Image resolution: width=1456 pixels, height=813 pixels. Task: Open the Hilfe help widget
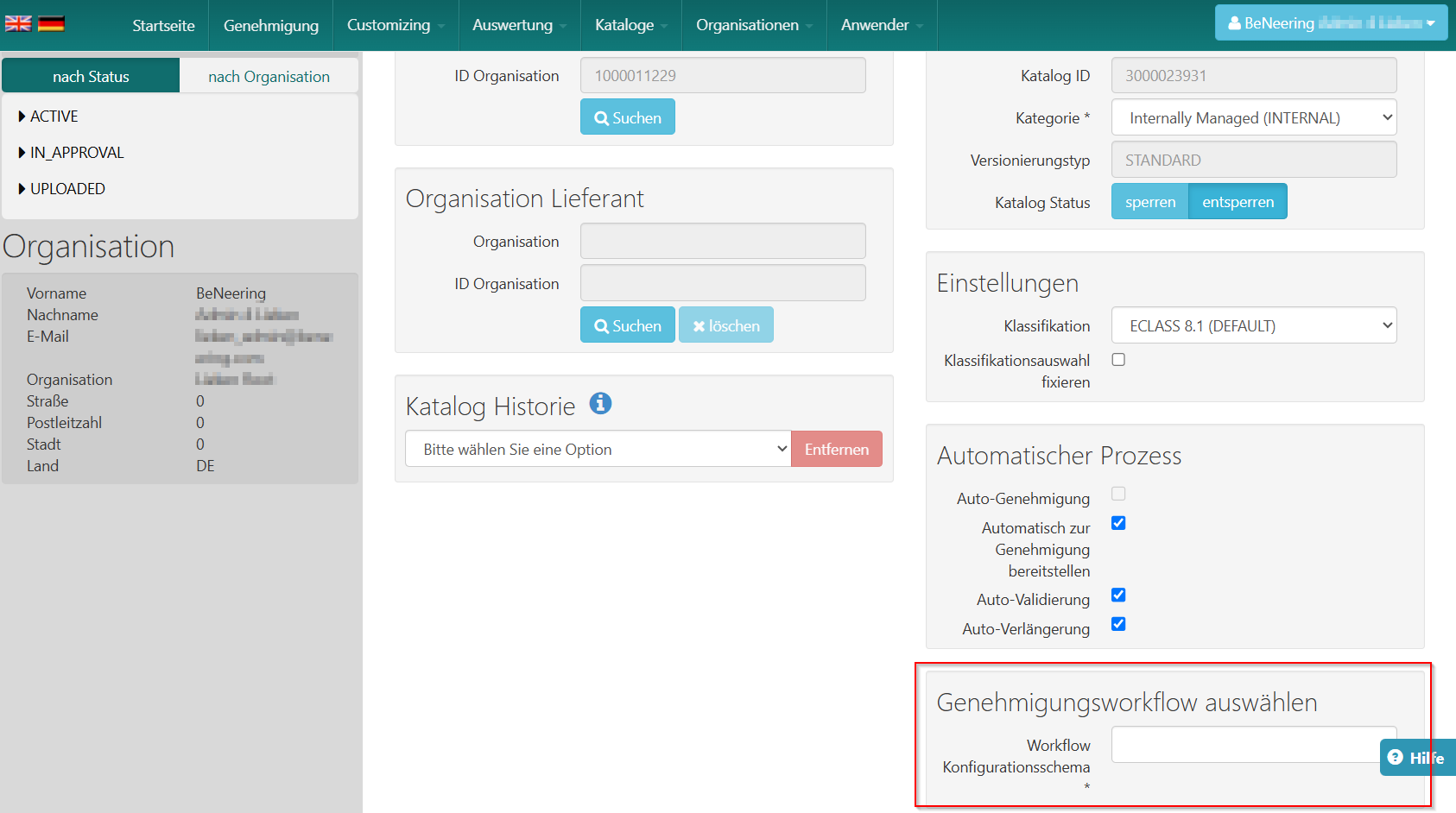[1416, 758]
